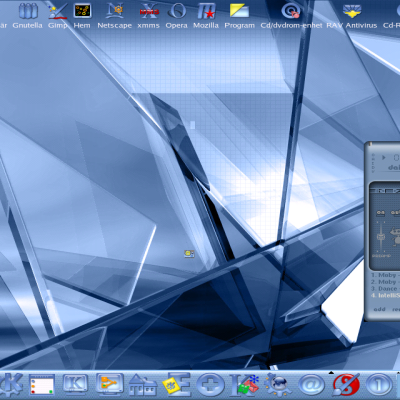Open the window list panel icon

(x=42, y=385)
